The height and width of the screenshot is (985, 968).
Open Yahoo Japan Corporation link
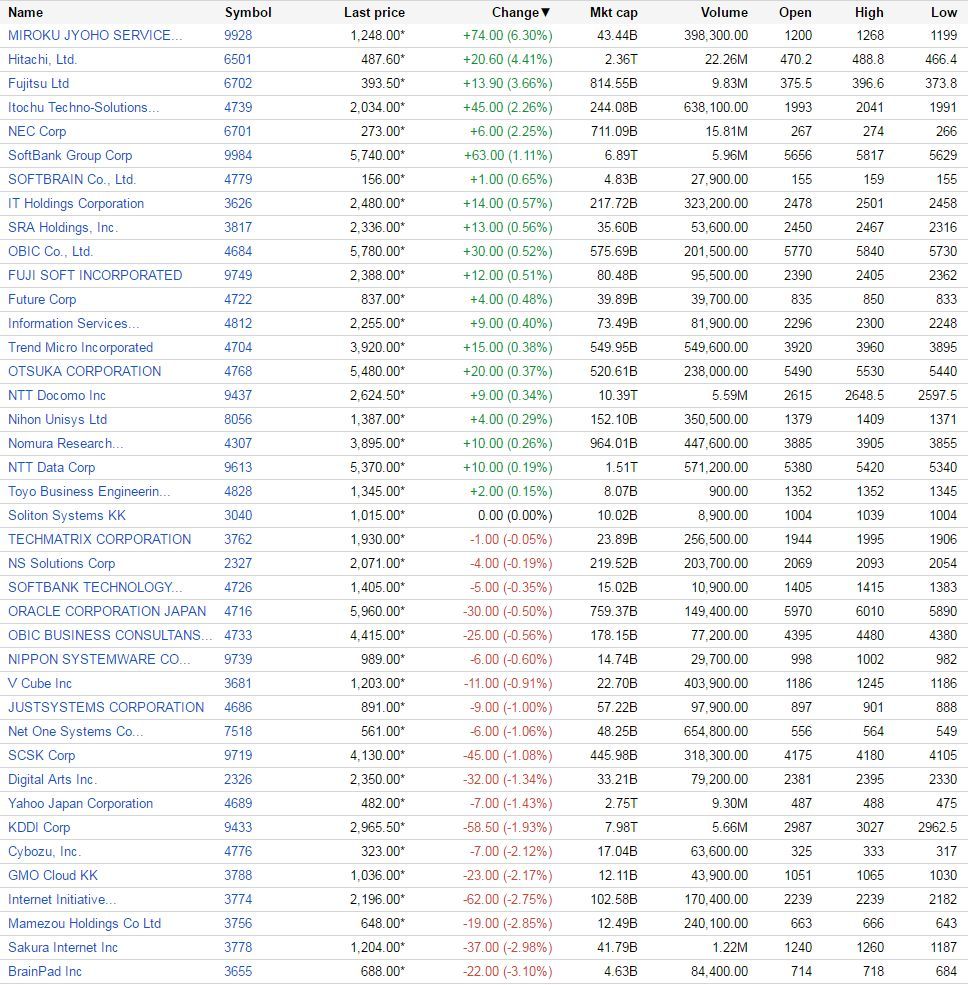click(80, 803)
